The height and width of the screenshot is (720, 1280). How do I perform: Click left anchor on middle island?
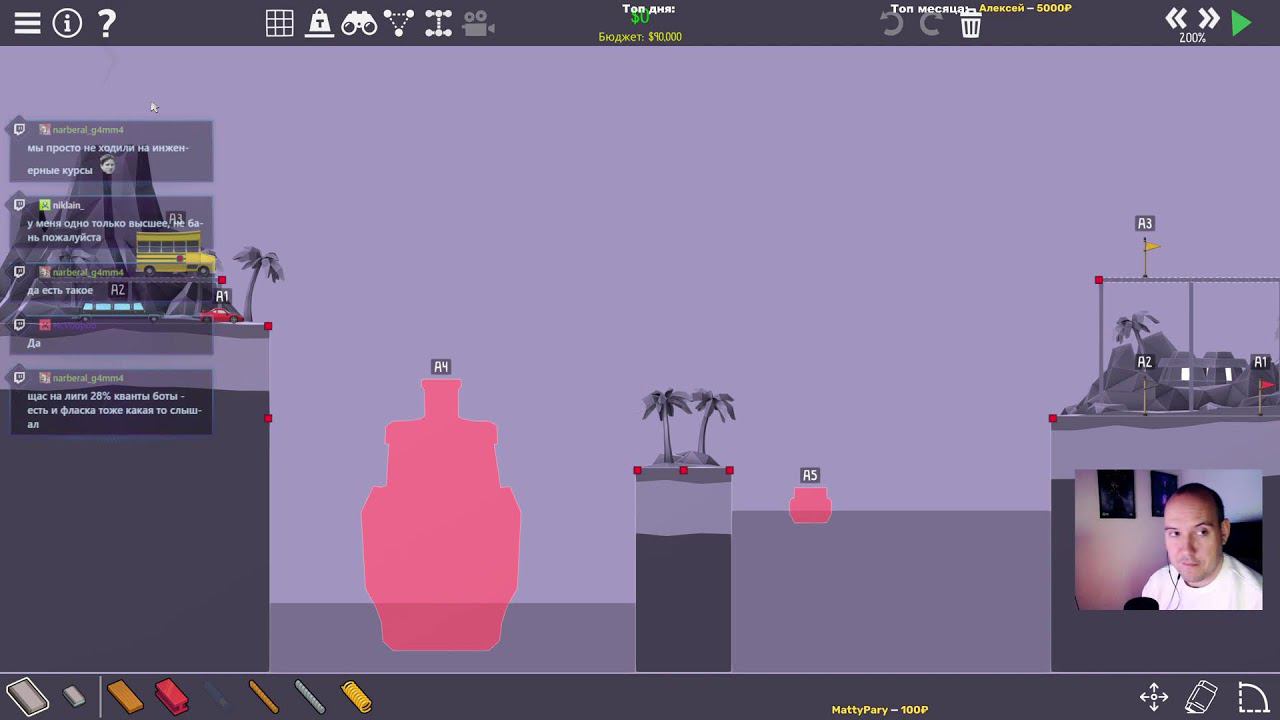click(x=637, y=470)
